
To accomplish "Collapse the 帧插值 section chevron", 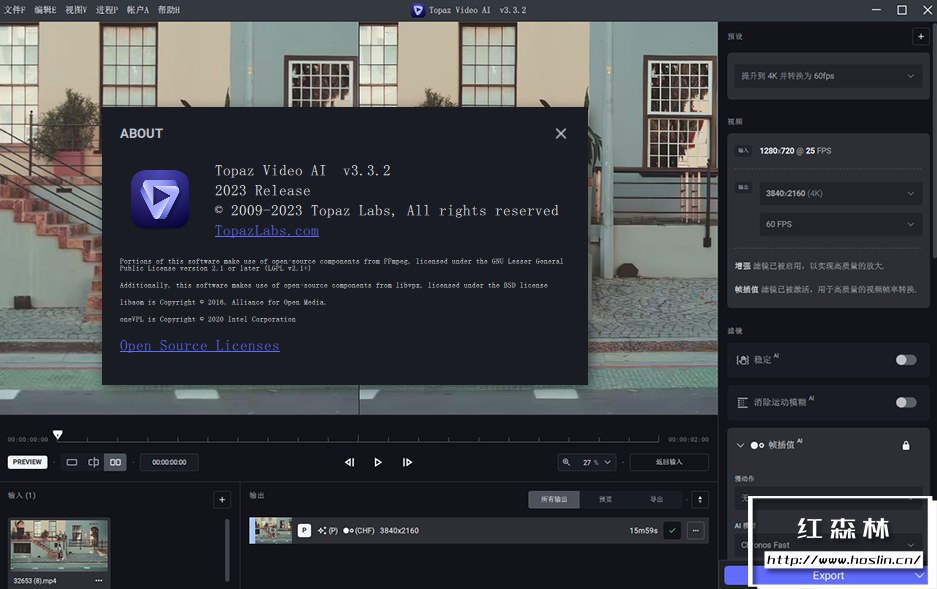I will pyautogui.click(x=740, y=445).
